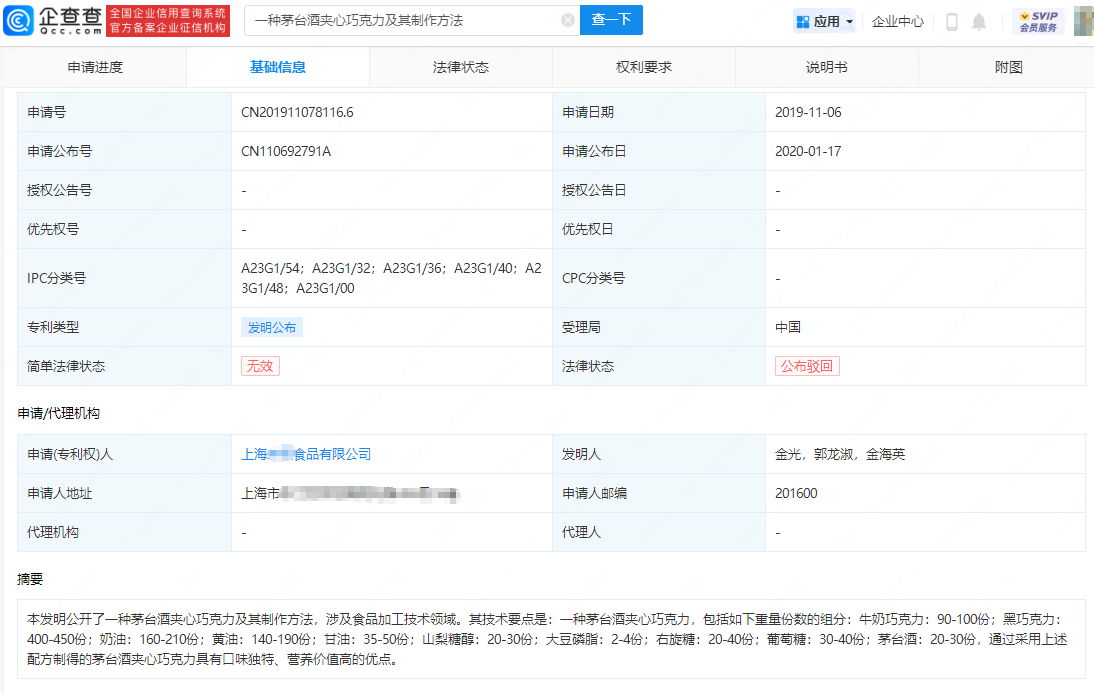This screenshot has width=1094, height=693.
Task: Open the mobile phone icon
Action: point(951,21)
